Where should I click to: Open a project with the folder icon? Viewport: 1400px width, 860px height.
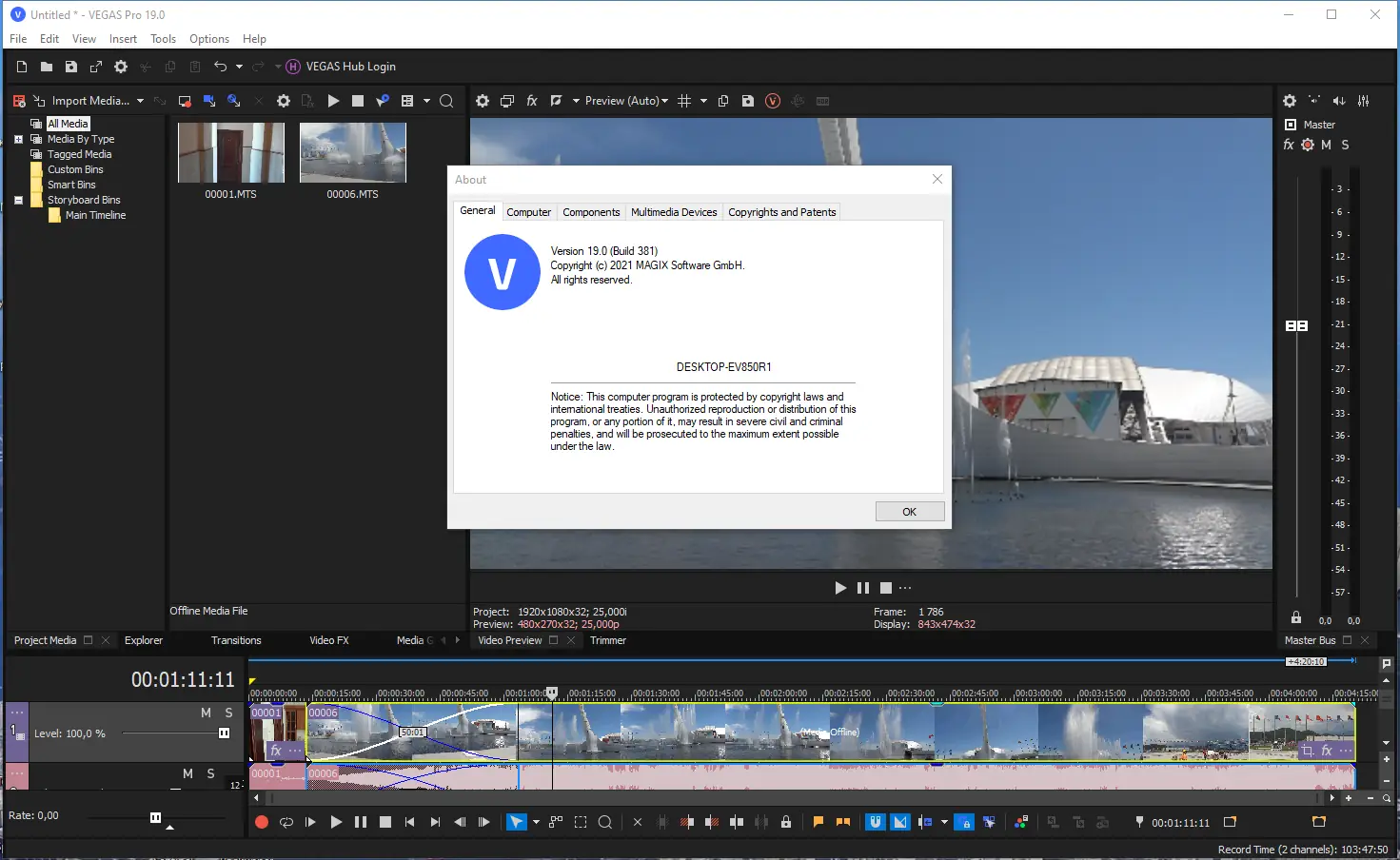[47, 67]
